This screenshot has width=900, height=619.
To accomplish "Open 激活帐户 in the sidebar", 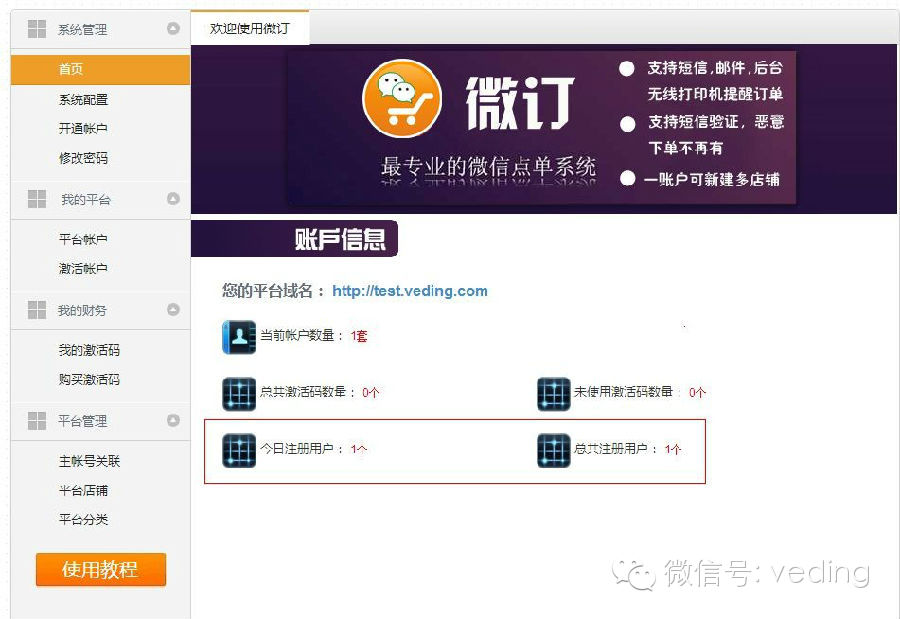I will click(83, 268).
